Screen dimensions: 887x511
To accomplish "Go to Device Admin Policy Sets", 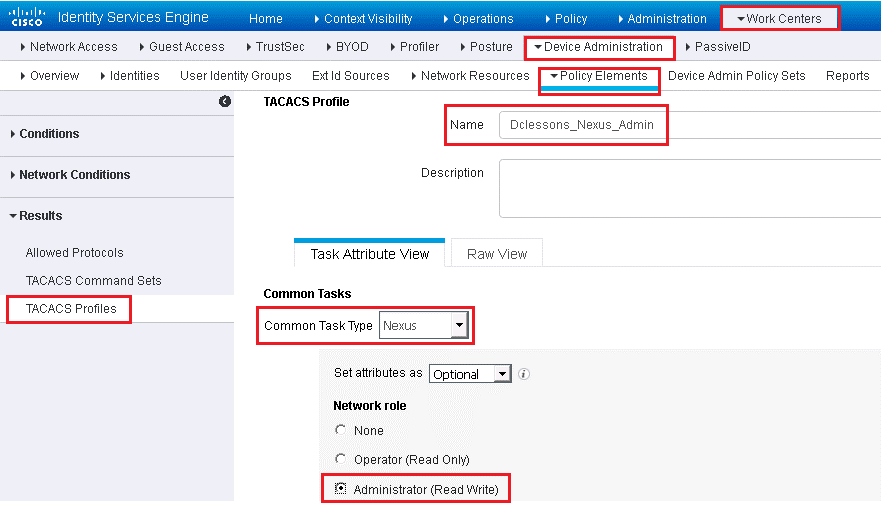I will click(x=737, y=76).
